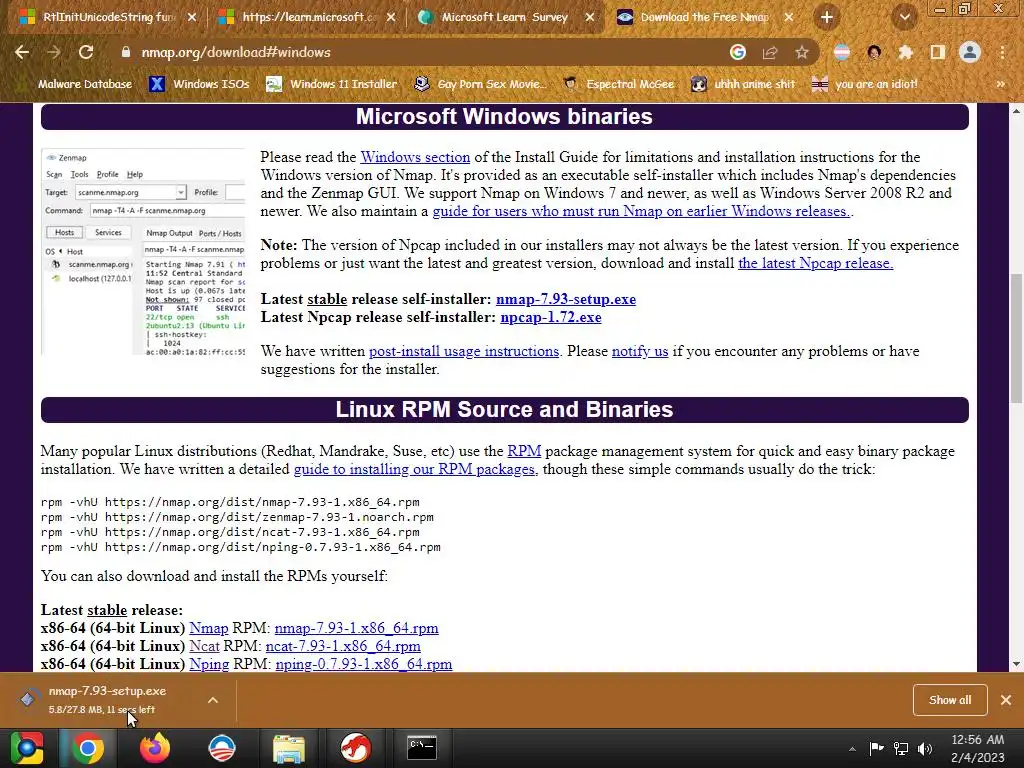Open the Windows 11 Installer bookmark
Screen dimensions: 1024x768
tap(332, 84)
